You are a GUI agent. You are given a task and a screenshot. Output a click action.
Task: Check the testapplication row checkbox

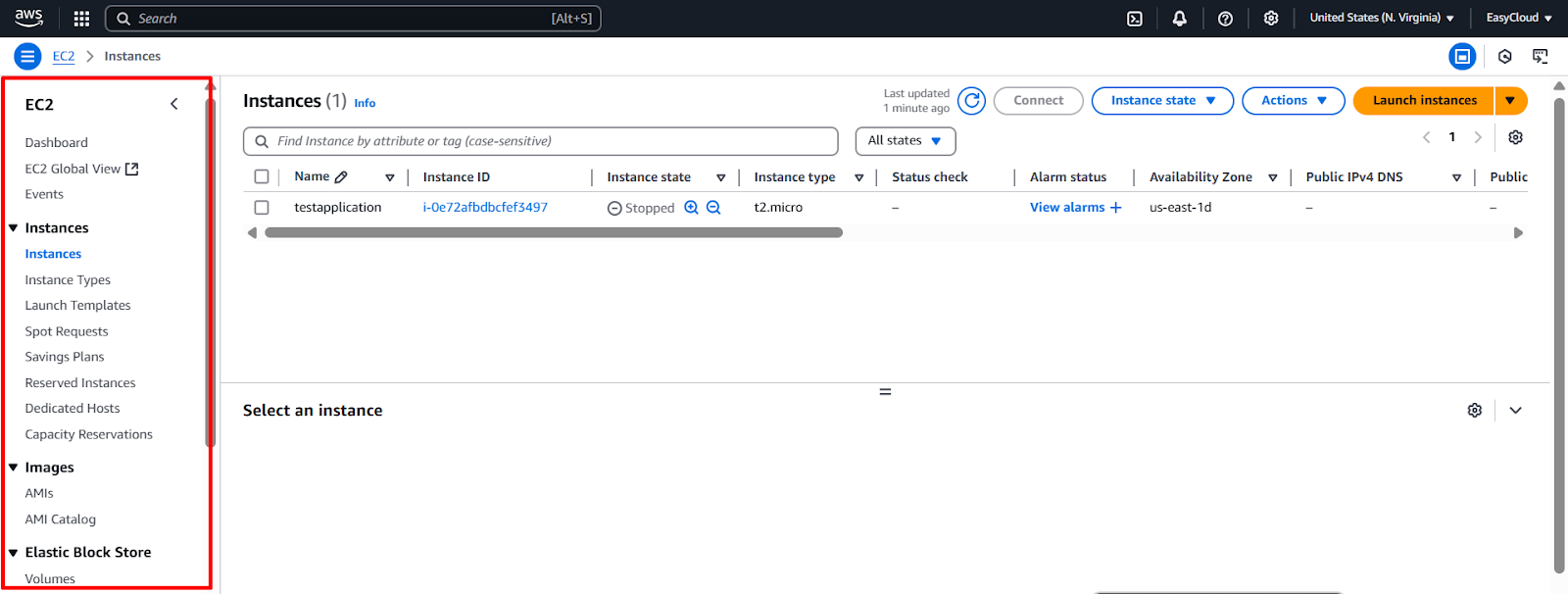coord(262,207)
